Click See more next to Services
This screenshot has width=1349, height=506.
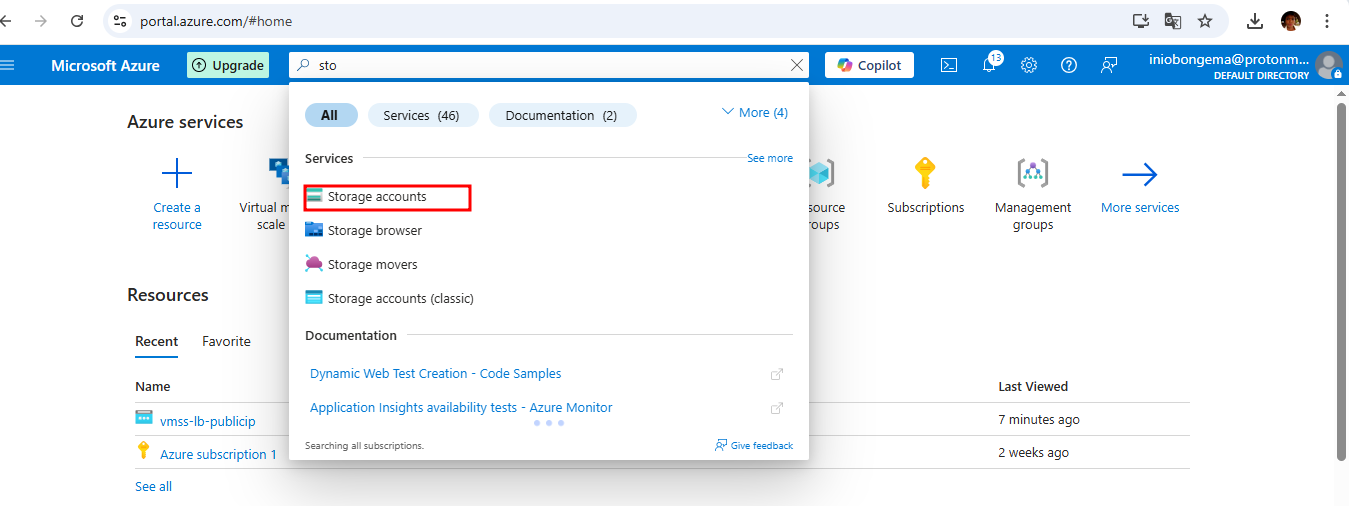pyautogui.click(x=770, y=158)
